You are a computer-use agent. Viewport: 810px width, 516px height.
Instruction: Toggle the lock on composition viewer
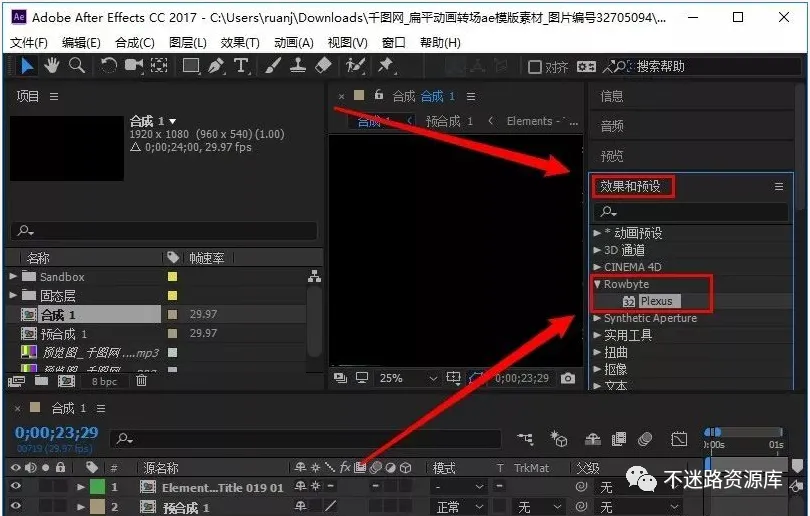coord(379,95)
